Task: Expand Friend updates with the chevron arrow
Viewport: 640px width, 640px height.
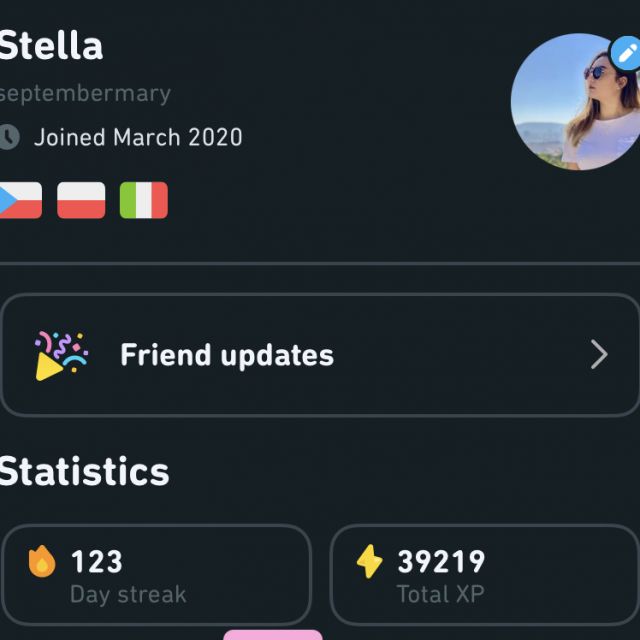Action: pos(599,355)
